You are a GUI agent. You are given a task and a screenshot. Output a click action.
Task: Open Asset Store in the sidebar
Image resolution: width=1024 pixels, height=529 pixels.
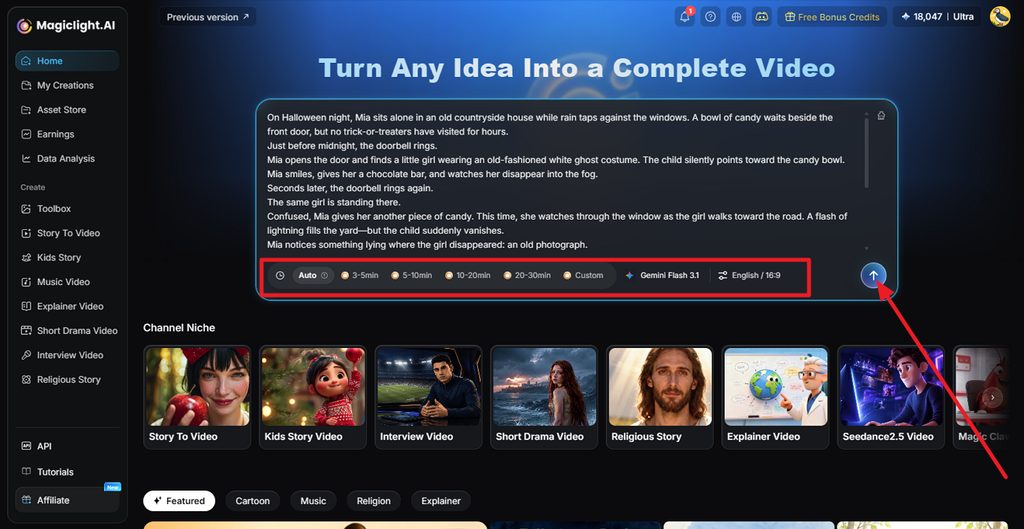pos(67,110)
